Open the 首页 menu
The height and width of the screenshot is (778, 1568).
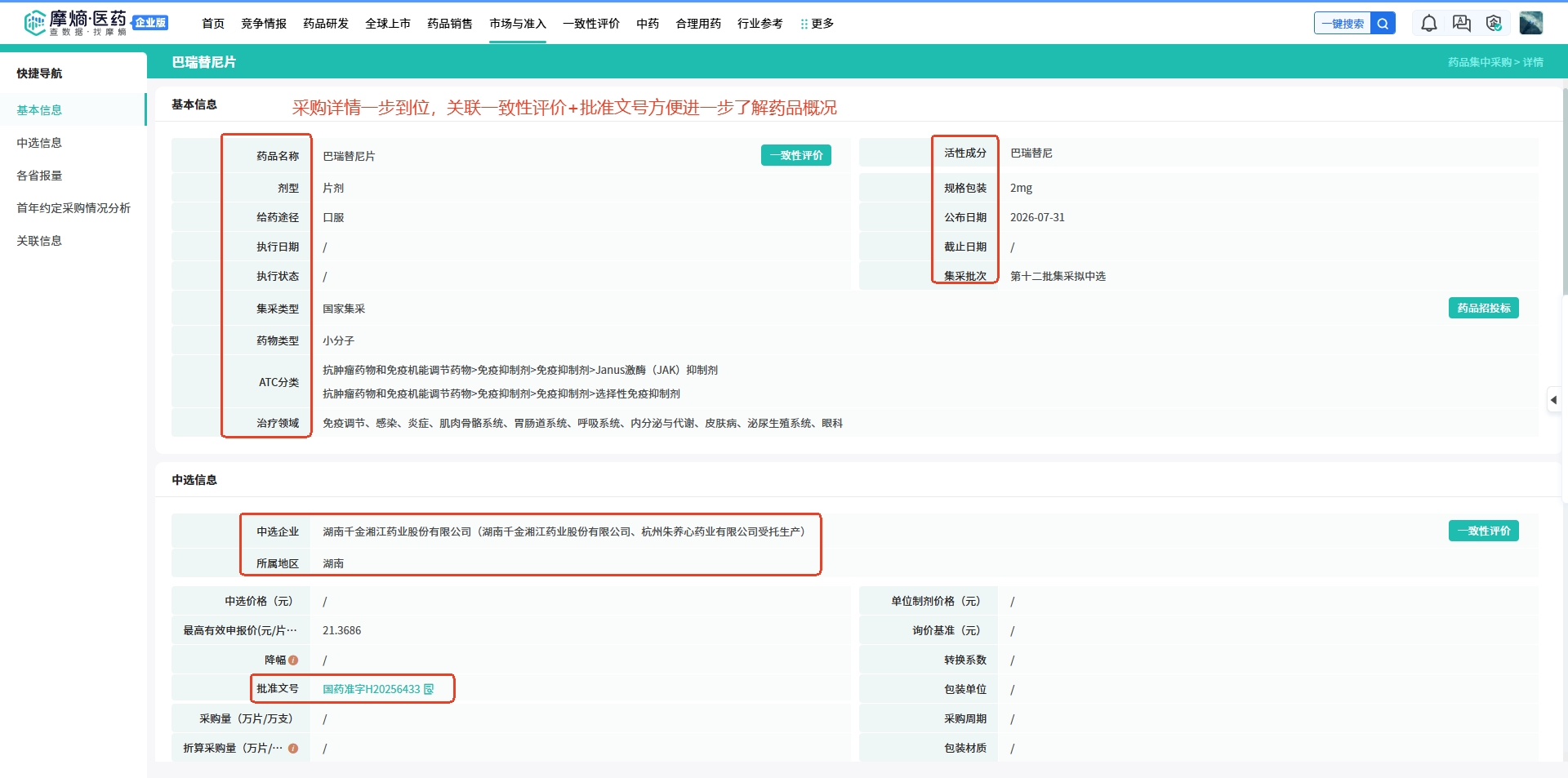(213, 24)
